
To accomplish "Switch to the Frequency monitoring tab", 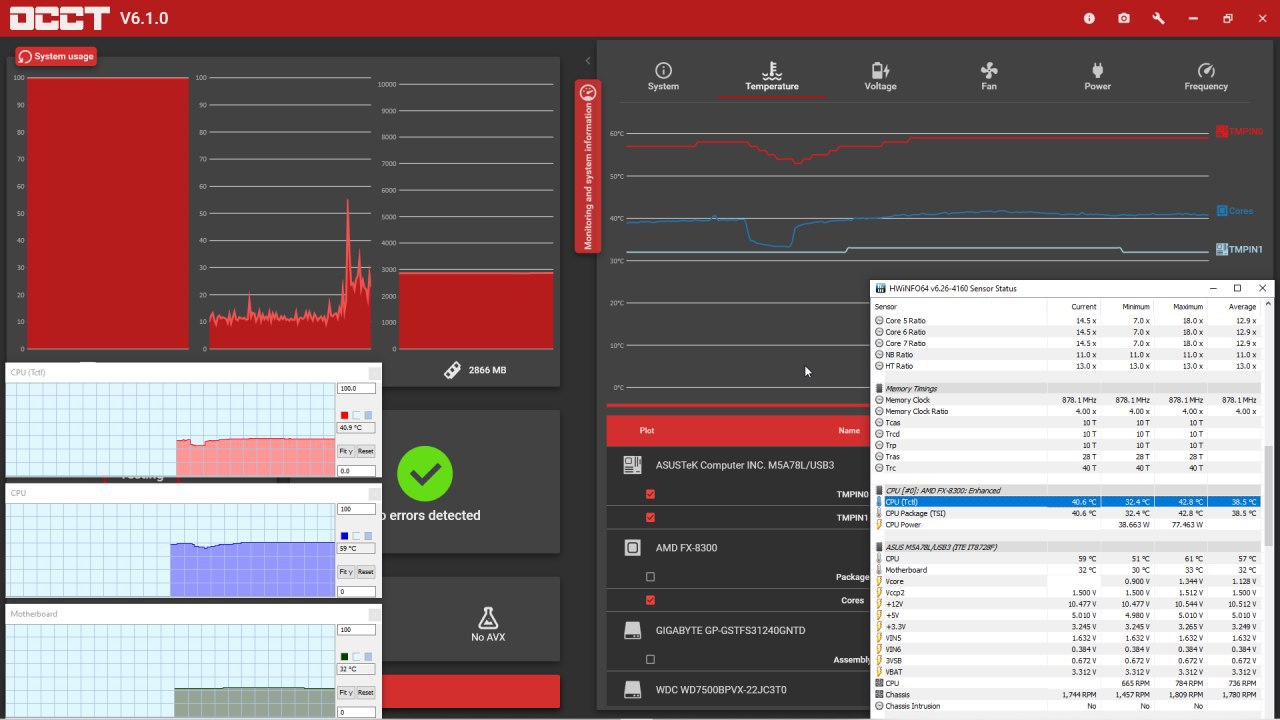I will 1206,77.
